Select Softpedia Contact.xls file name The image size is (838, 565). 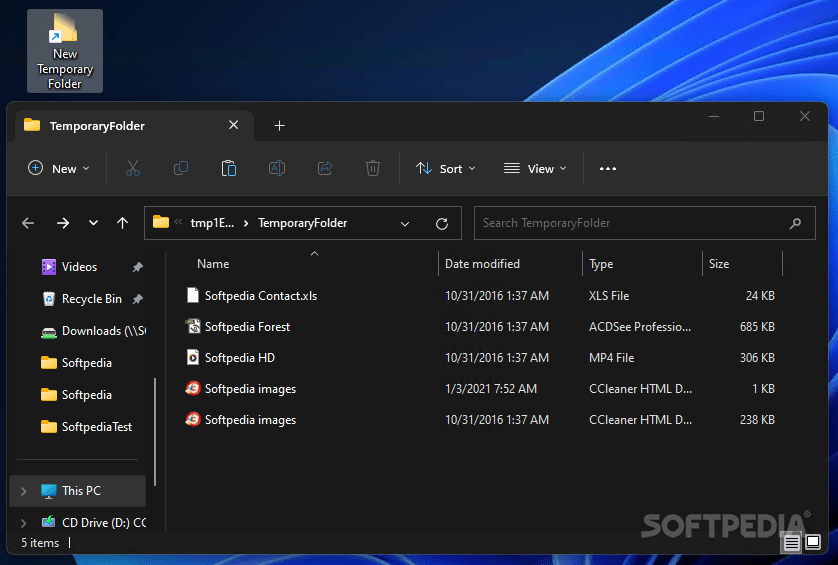click(261, 296)
